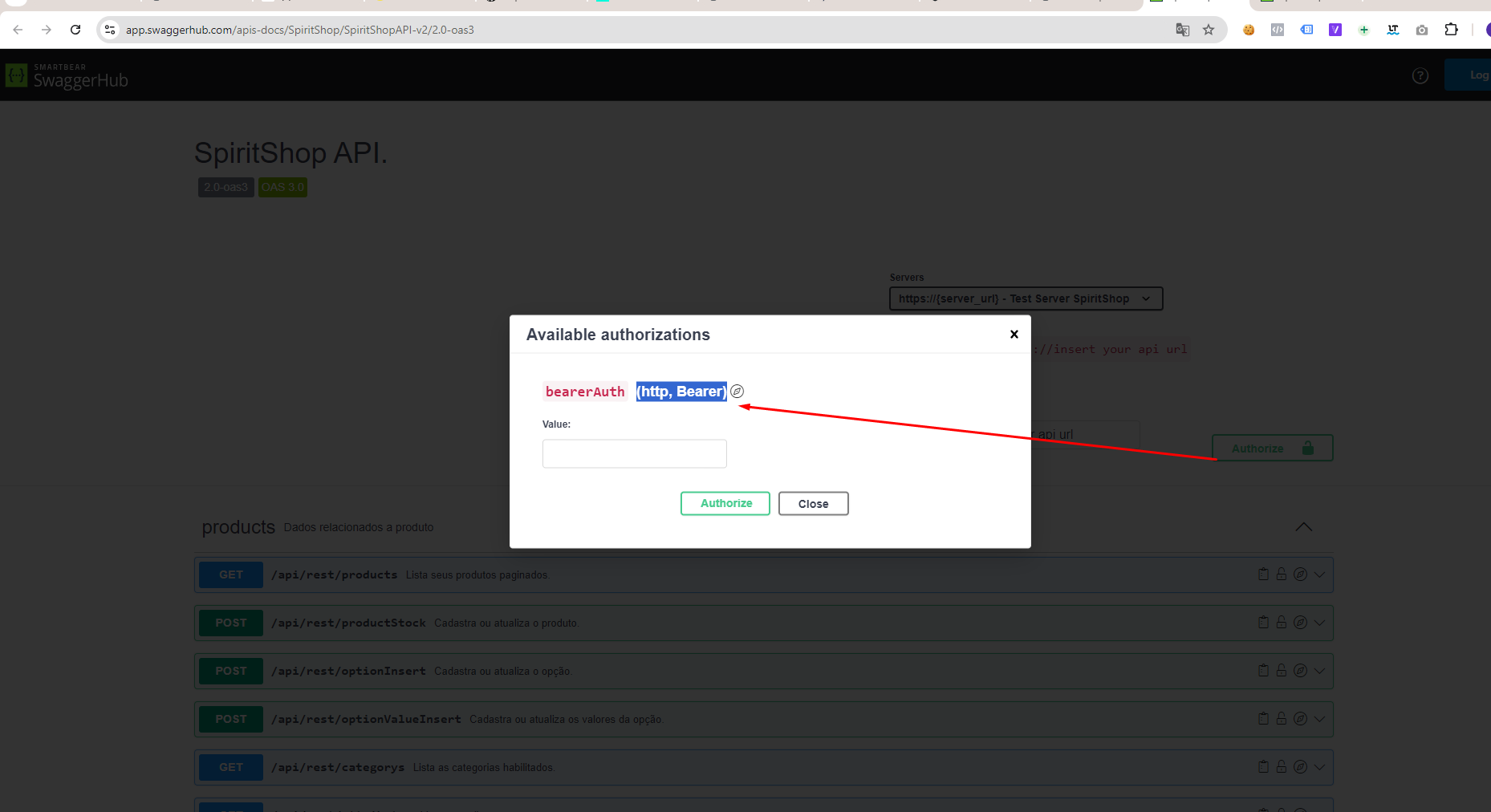Focus the bearerAuth Value input field
This screenshot has height=812, width=1491.
634,454
